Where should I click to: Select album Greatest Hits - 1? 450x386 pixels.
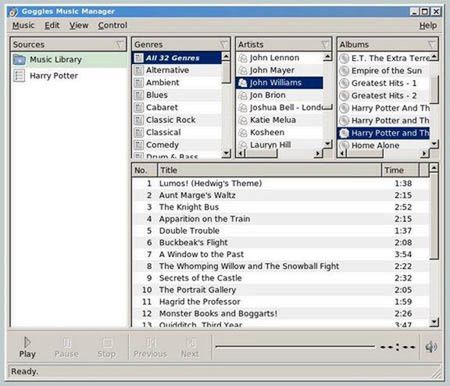pos(384,83)
